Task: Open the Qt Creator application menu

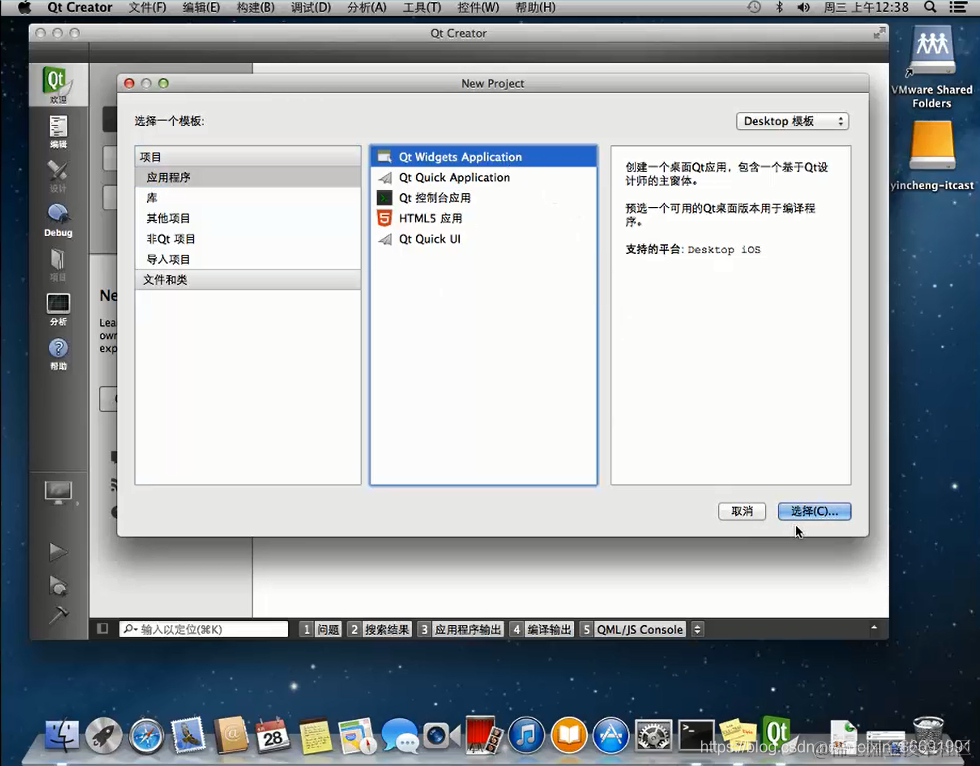Action: click(x=79, y=7)
